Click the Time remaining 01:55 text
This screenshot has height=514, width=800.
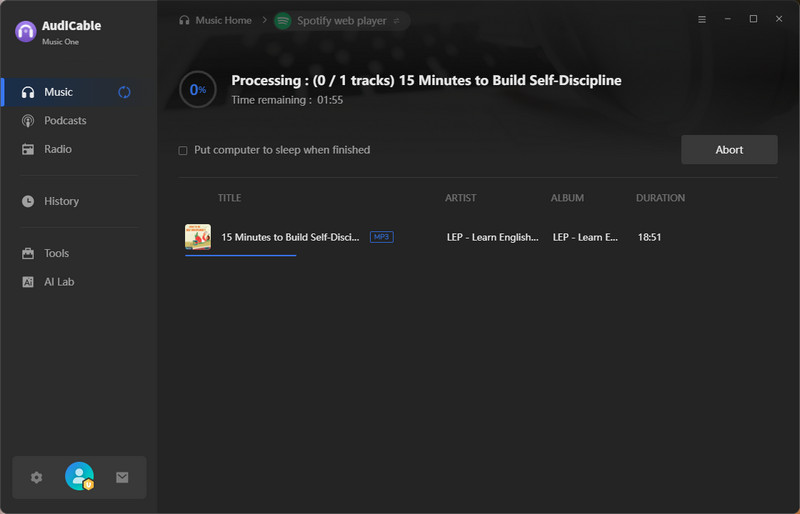tap(287, 100)
